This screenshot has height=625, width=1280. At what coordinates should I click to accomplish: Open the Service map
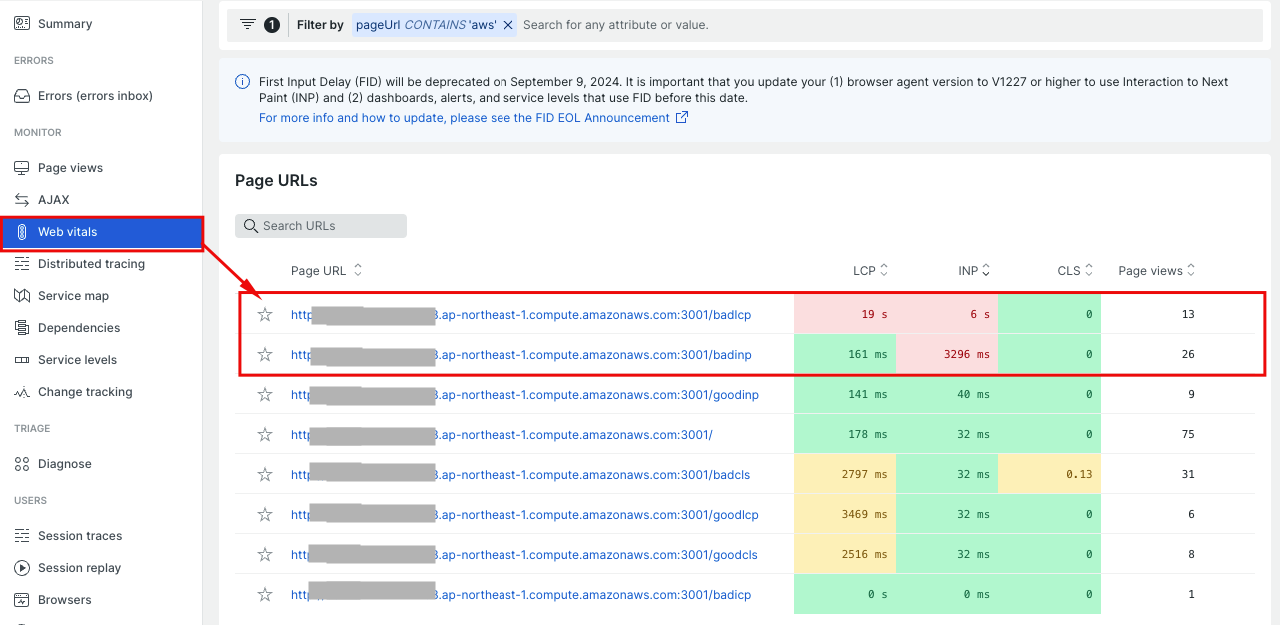(x=73, y=295)
